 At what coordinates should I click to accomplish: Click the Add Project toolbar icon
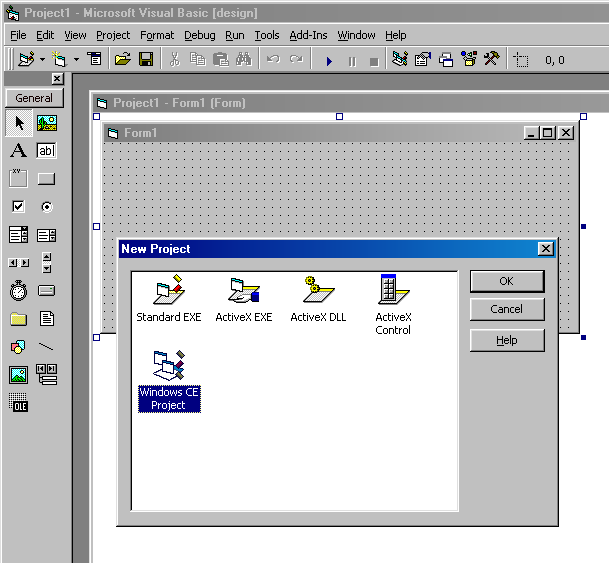26,59
